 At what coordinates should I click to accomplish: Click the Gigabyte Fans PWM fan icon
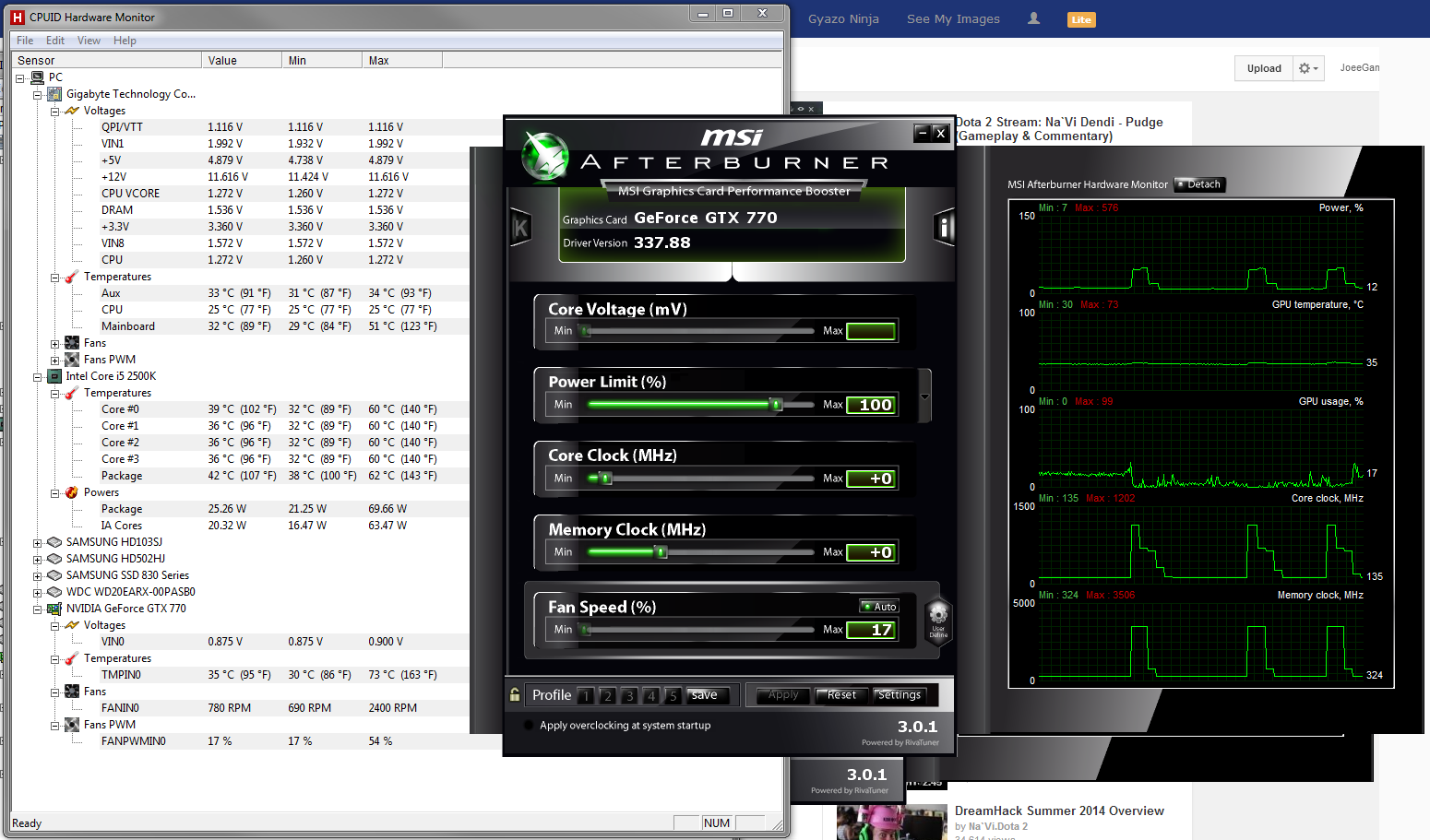72,360
